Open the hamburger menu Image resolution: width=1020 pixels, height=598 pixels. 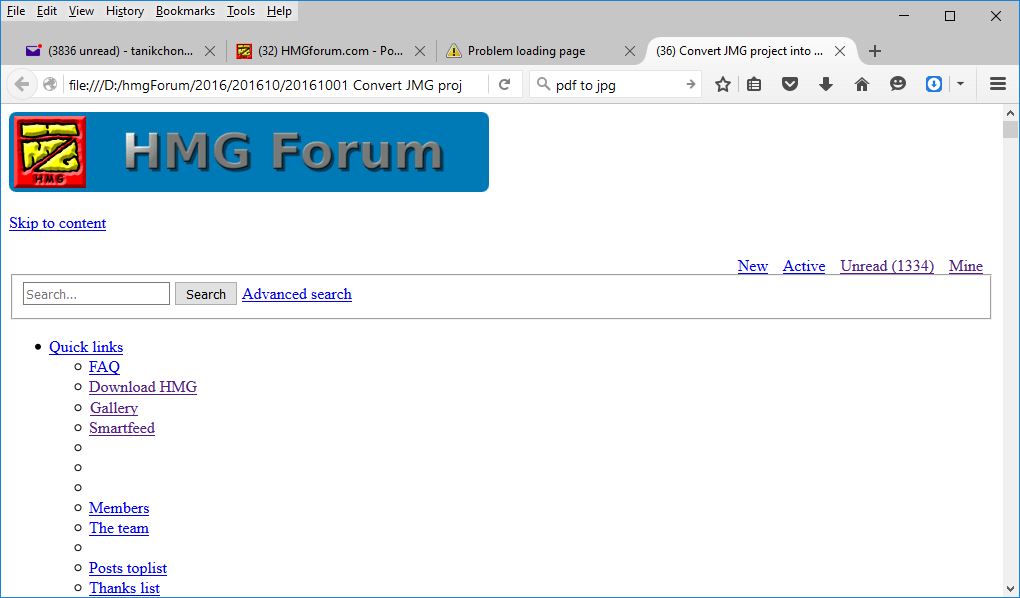(x=998, y=85)
